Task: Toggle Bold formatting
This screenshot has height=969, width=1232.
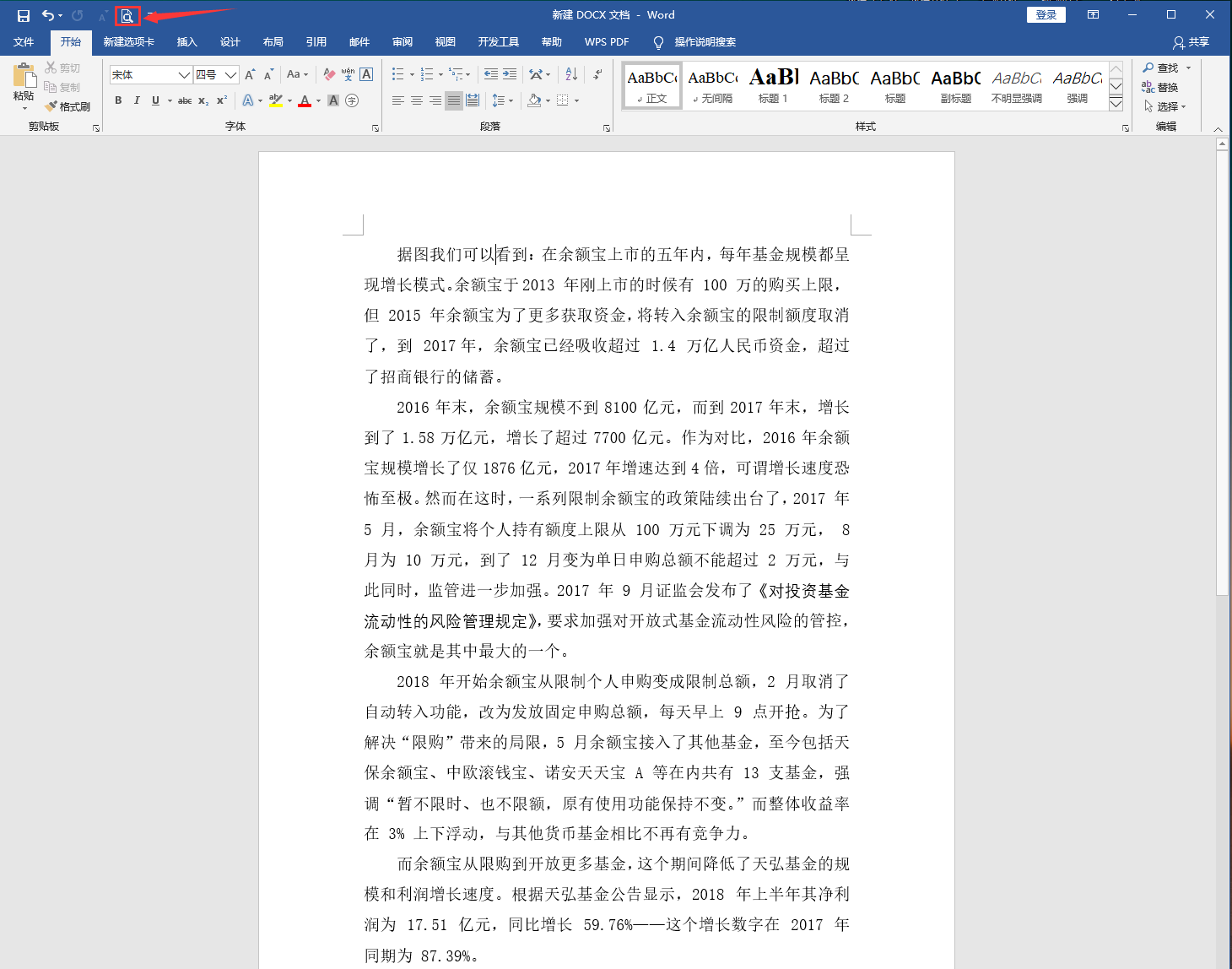Action: [x=118, y=100]
